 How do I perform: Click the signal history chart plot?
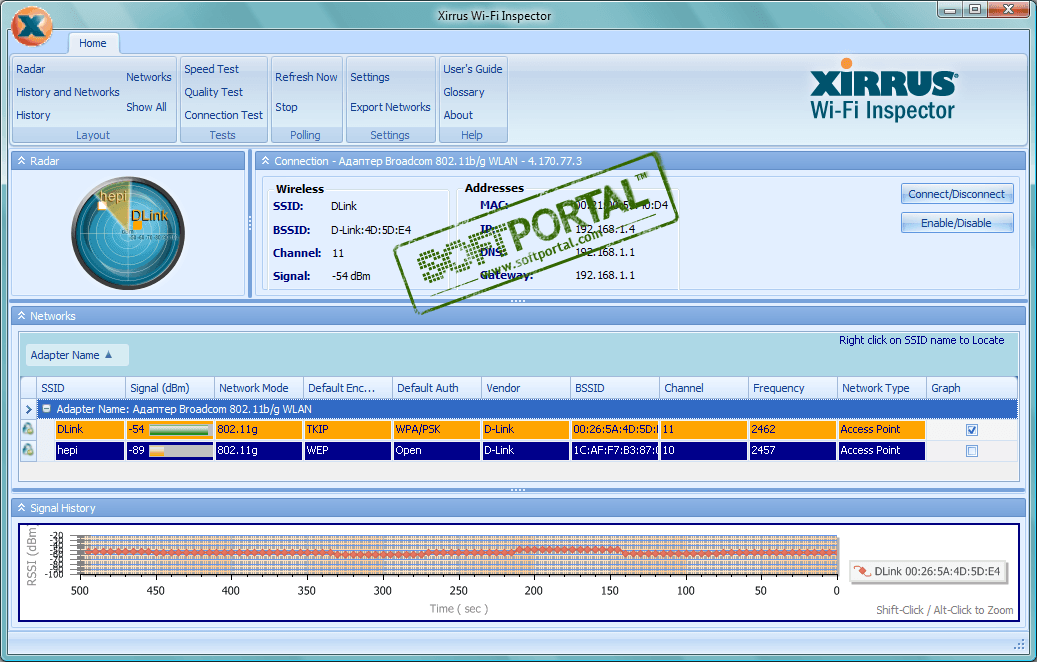click(x=458, y=554)
